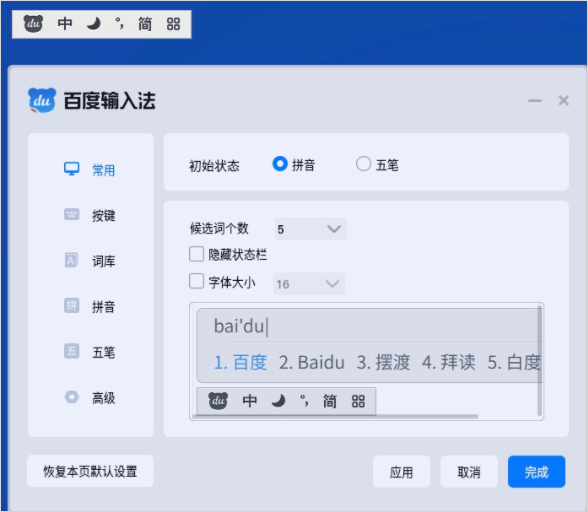Screen dimensions: 588x512
Task: Toggle Chinese mode (中) in top status bar
Action: click(65, 24)
